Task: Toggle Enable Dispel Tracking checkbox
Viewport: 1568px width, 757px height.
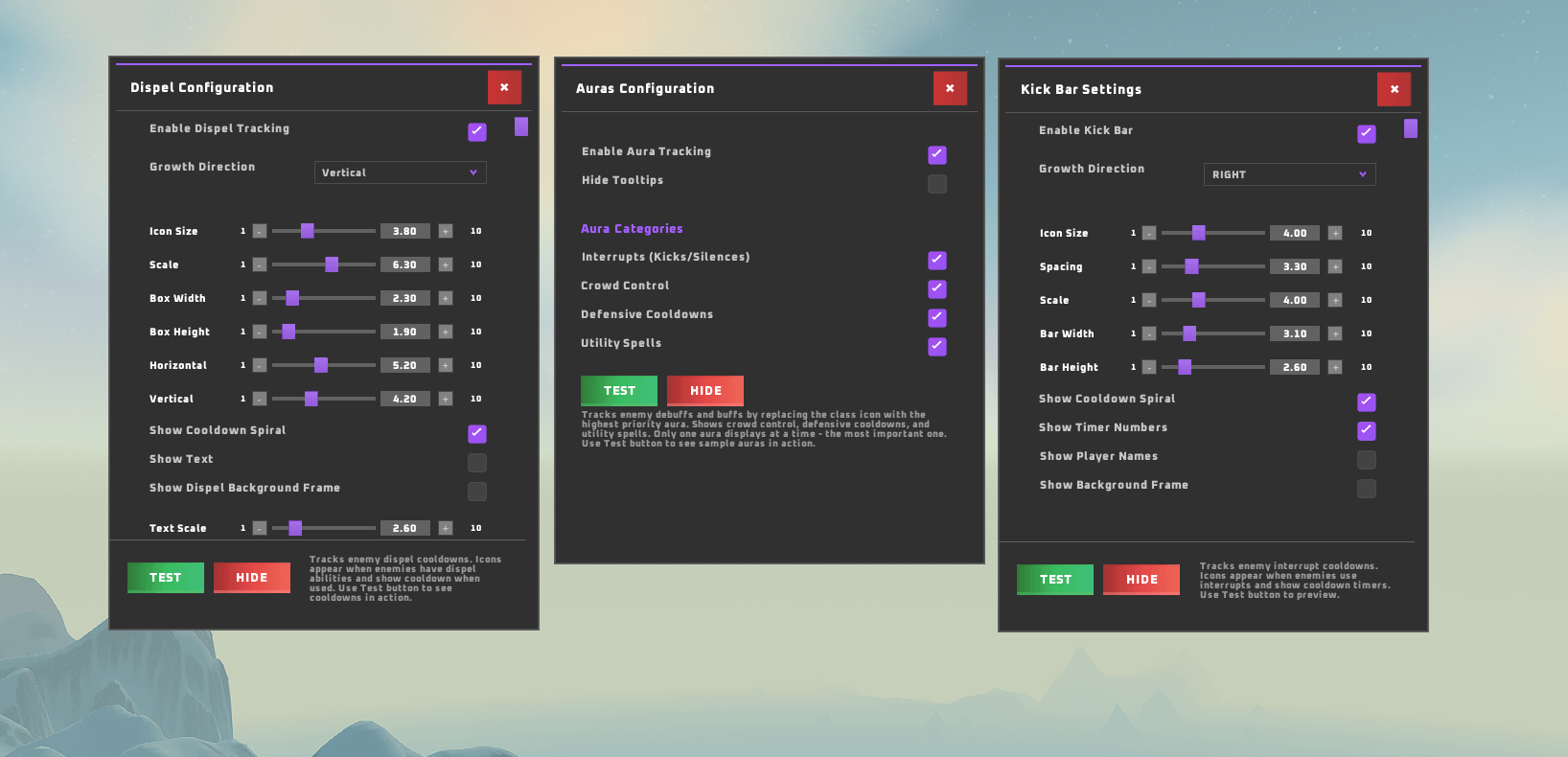Action: tap(477, 132)
